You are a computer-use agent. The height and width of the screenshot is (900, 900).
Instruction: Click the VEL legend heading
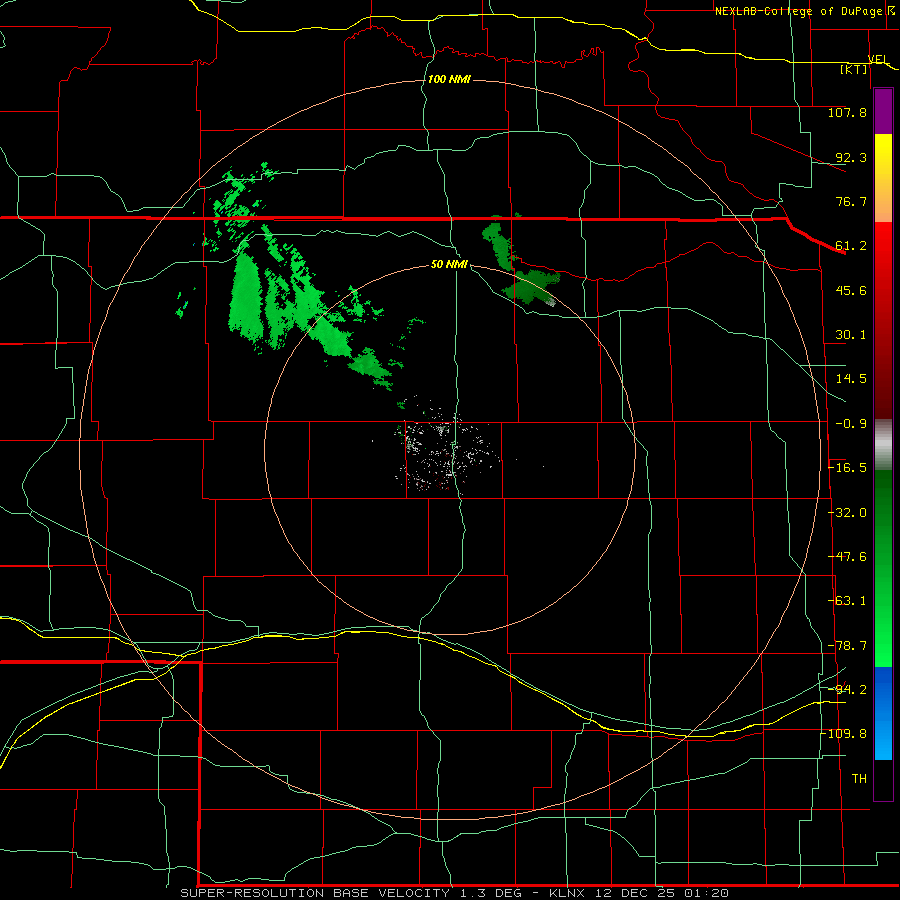[878, 59]
